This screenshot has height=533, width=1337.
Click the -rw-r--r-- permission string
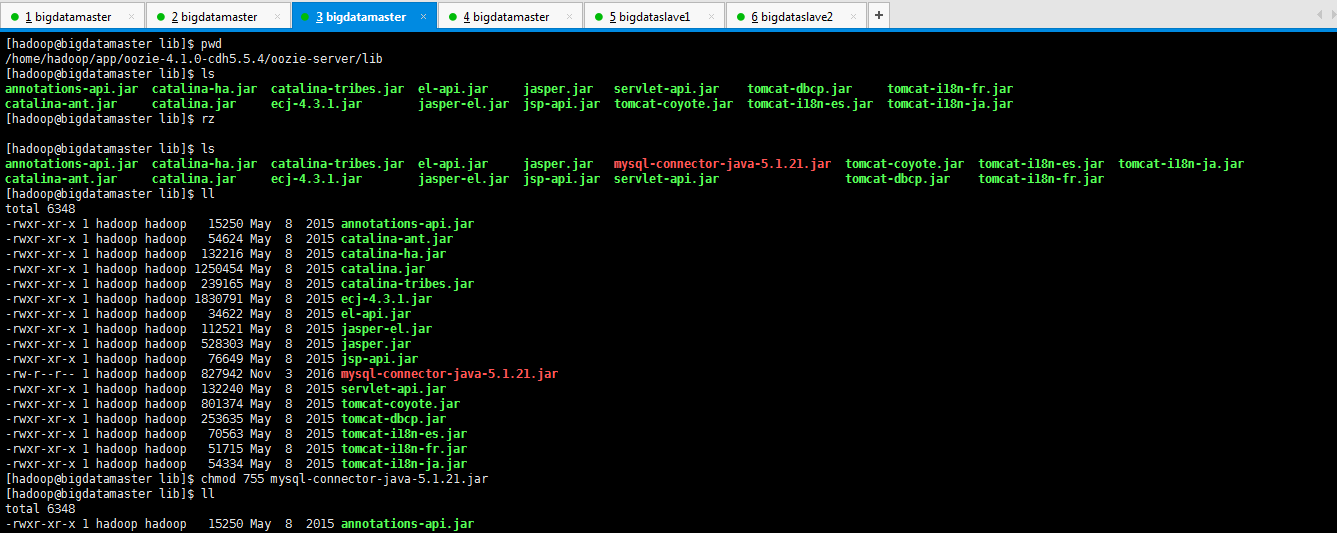tap(40, 374)
